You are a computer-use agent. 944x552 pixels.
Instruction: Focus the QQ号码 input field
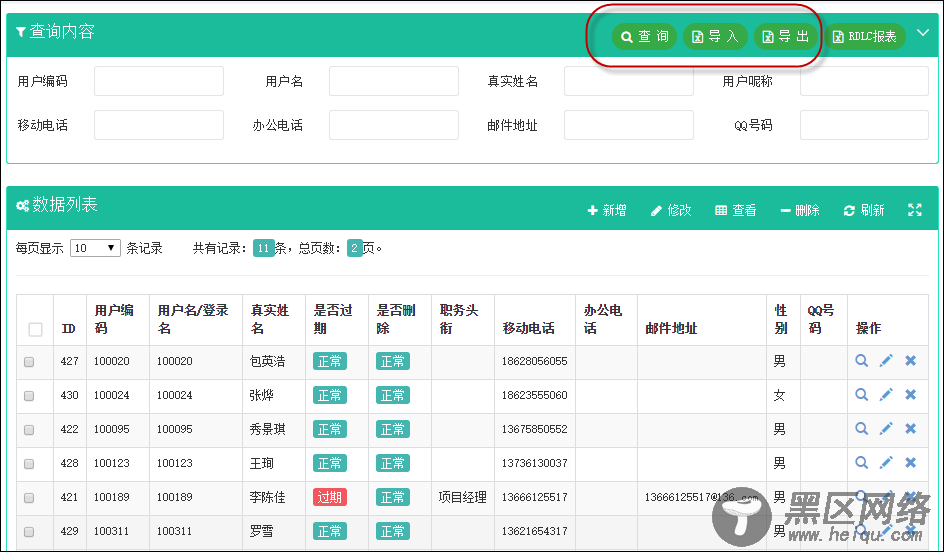865,125
